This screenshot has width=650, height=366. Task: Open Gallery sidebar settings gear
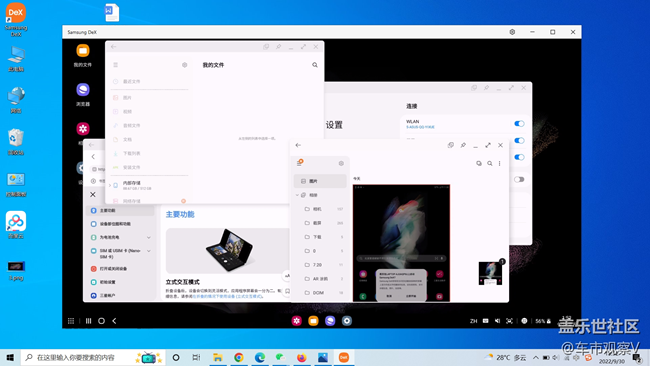(x=341, y=163)
